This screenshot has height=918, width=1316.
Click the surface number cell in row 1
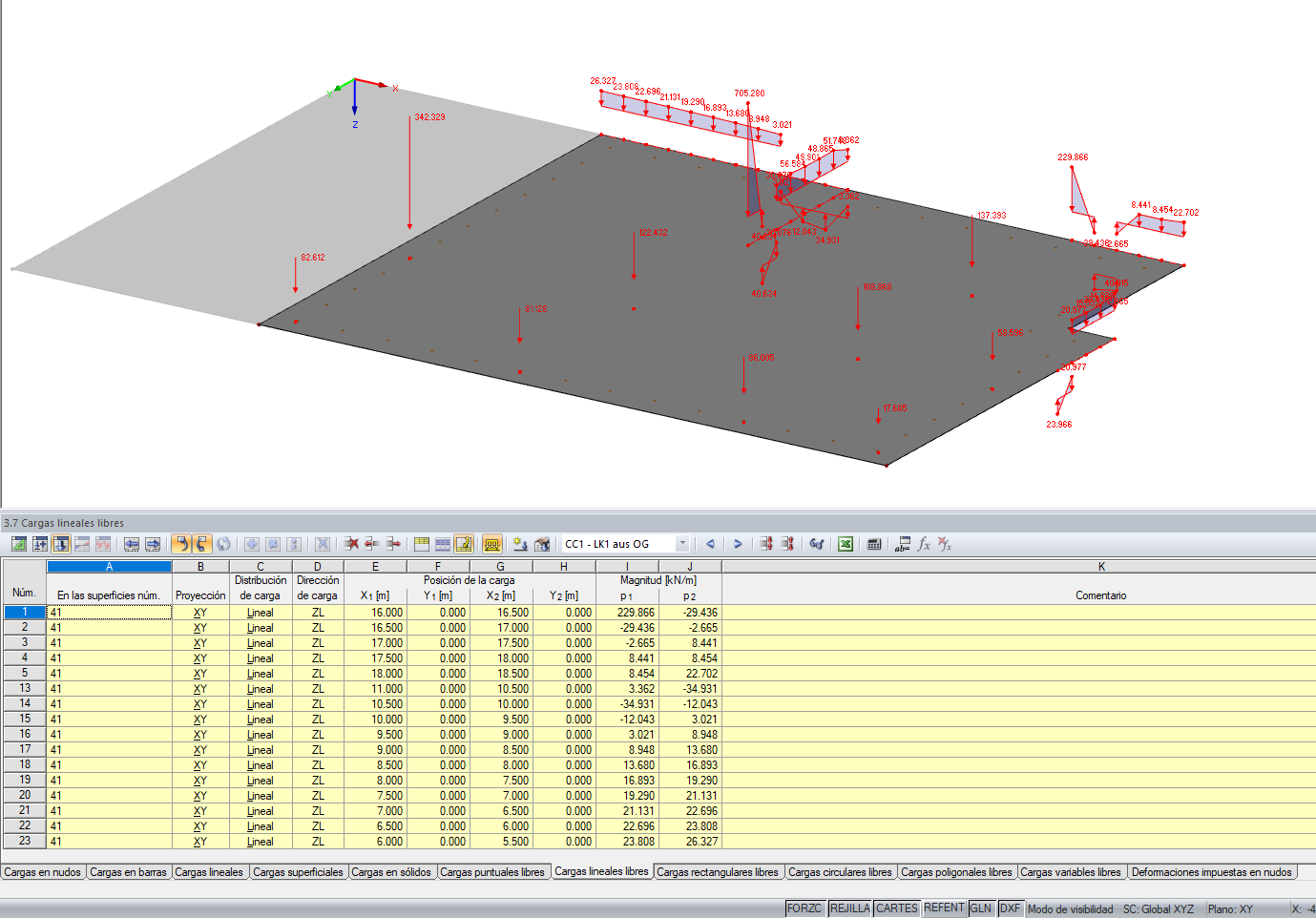[x=109, y=613]
